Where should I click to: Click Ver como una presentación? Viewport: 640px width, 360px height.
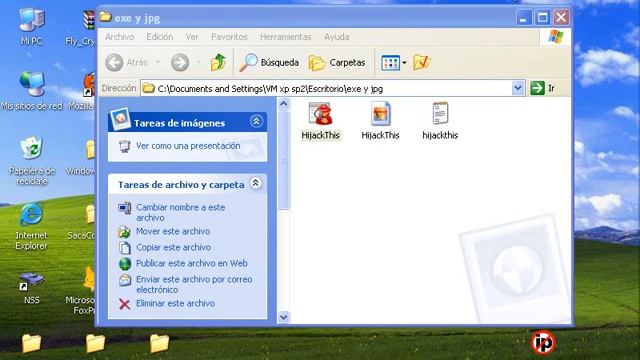pyautogui.click(x=188, y=146)
